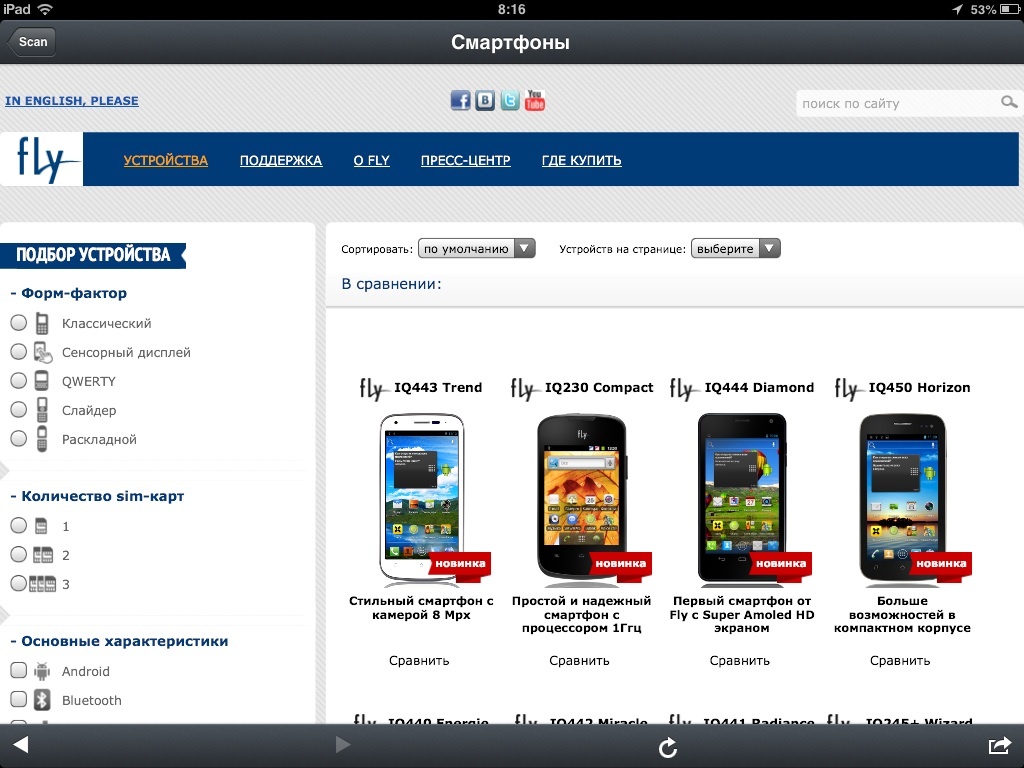Open the Сортировать dropdown
Viewport: 1024px width, 768px height.
point(477,249)
